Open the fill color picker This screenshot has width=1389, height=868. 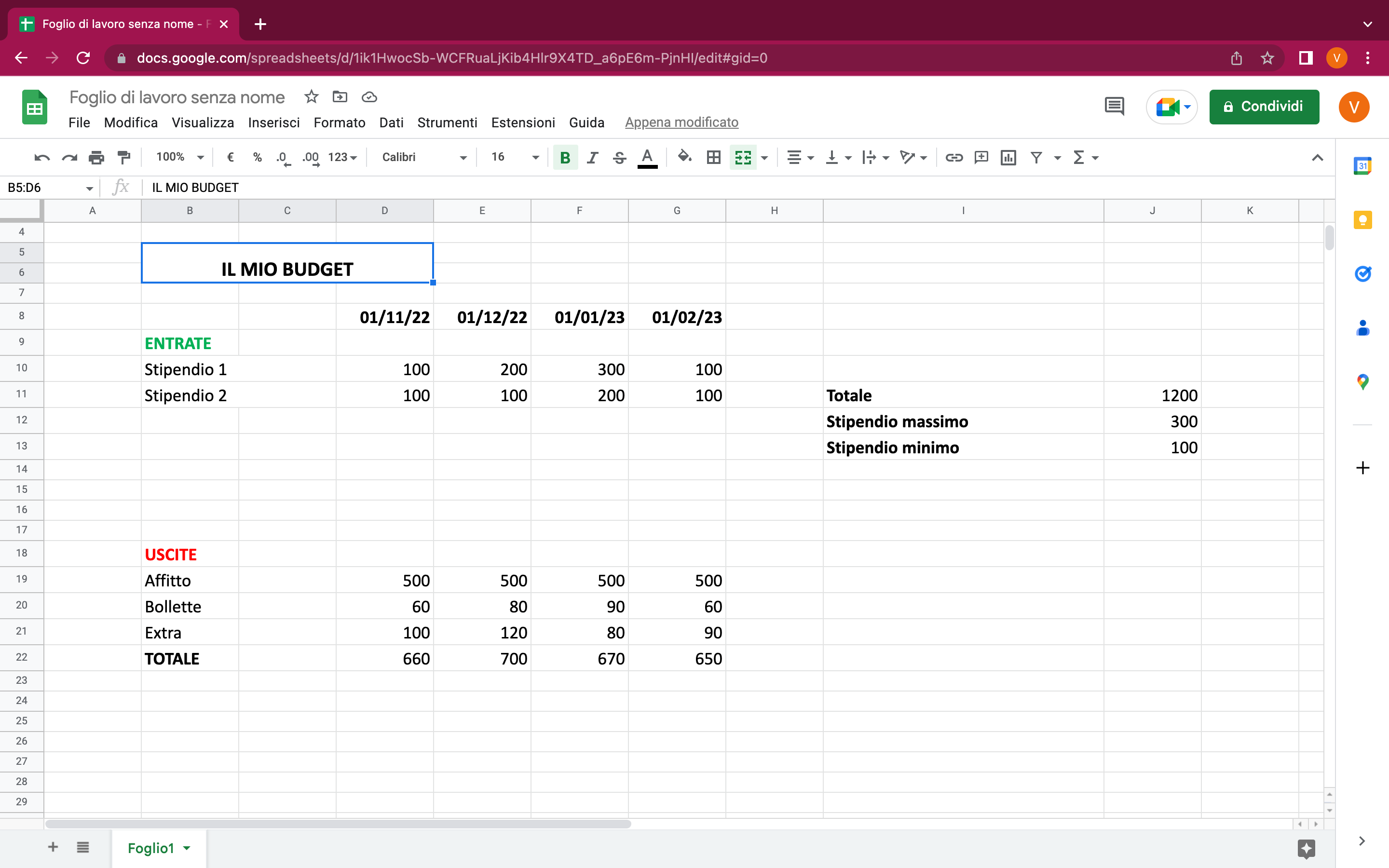pos(683,157)
